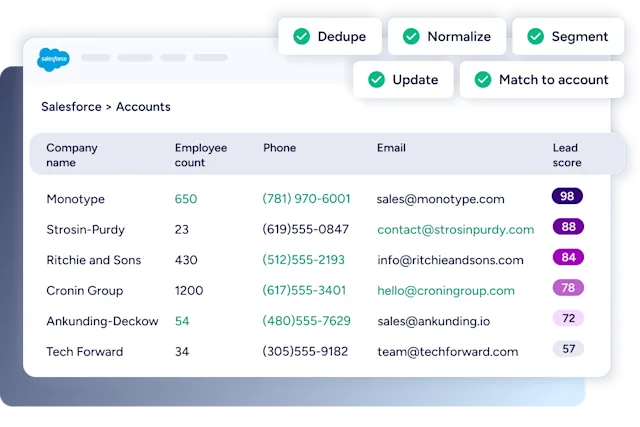Image resolution: width=640 pixels, height=427 pixels.
Task: Open the Ritchie and Sons company
Action: click(93, 260)
